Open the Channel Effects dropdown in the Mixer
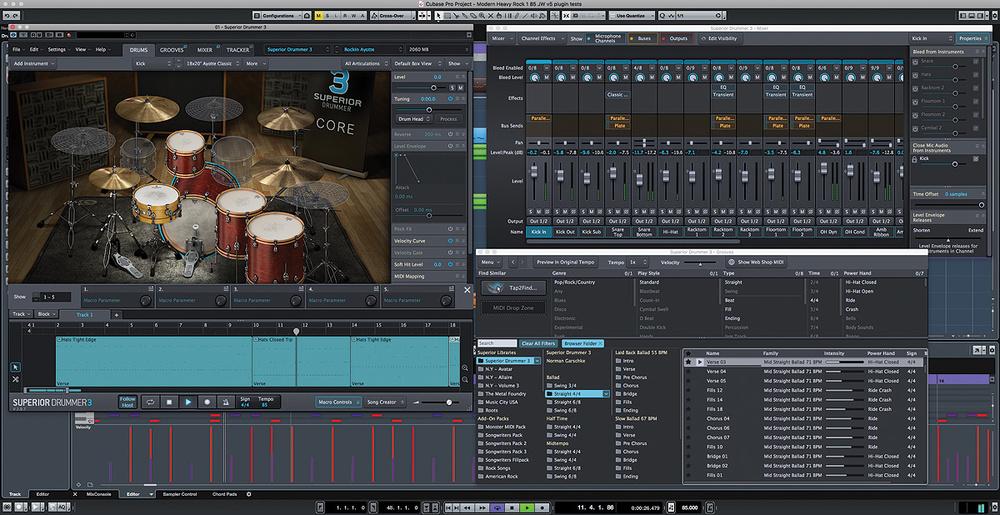 click(541, 38)
